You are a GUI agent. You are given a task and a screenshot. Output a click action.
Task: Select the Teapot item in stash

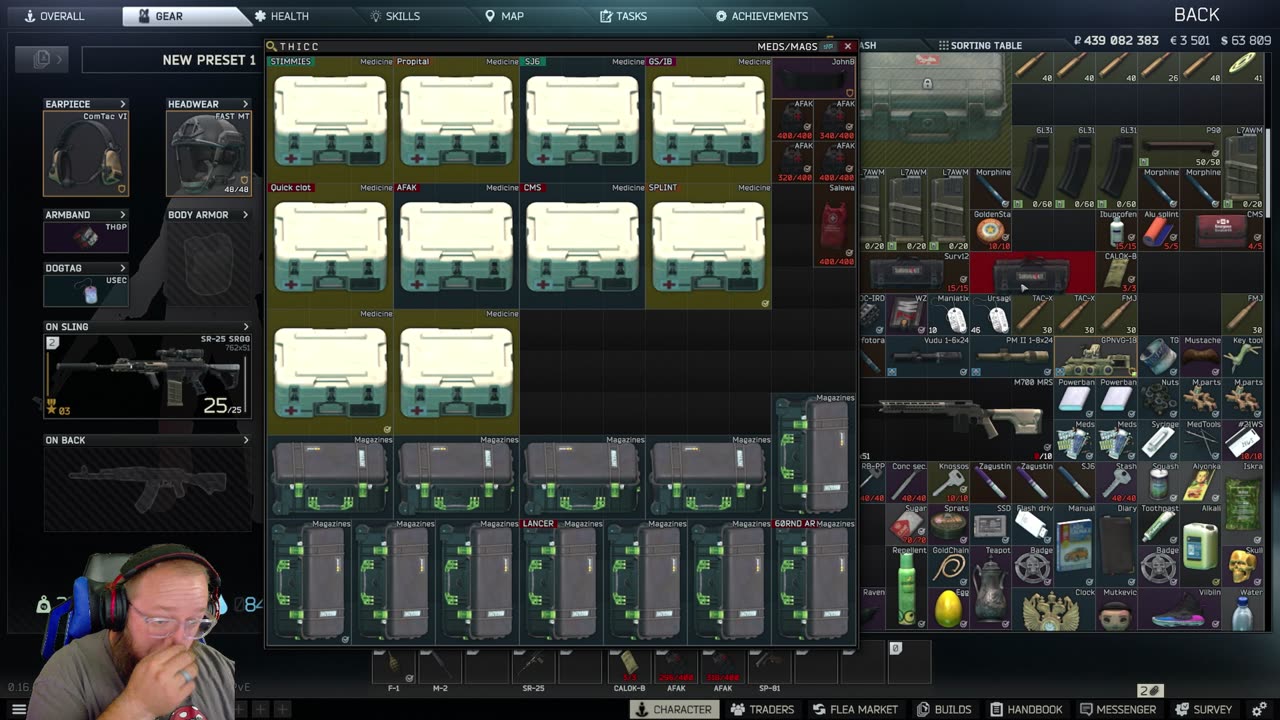pyautogui.click(x=989, y=588)
